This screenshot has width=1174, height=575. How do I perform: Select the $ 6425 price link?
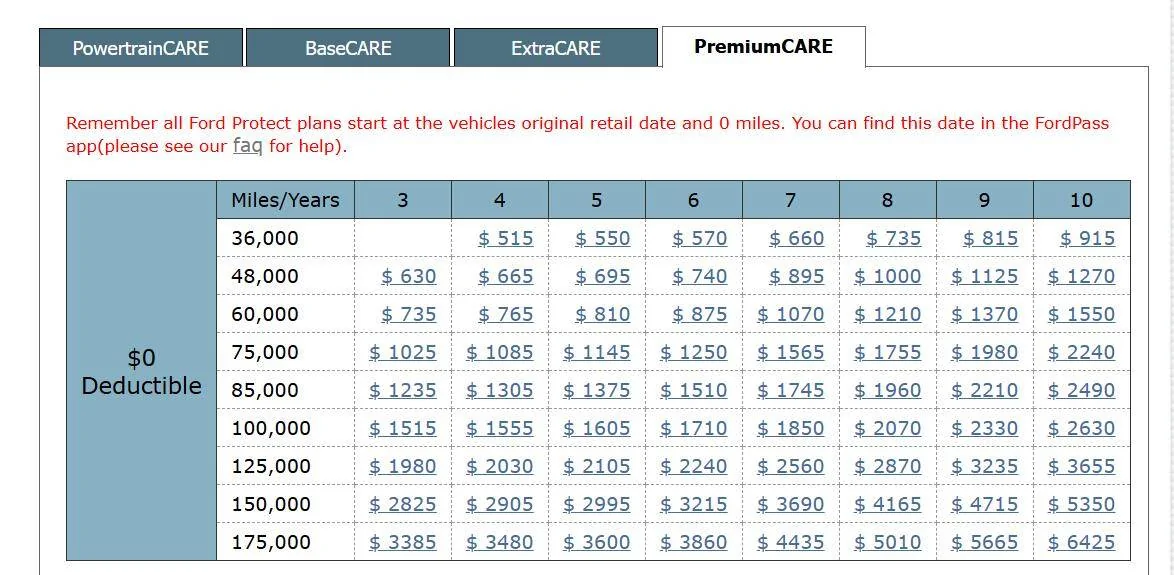tap(1081, 542)
